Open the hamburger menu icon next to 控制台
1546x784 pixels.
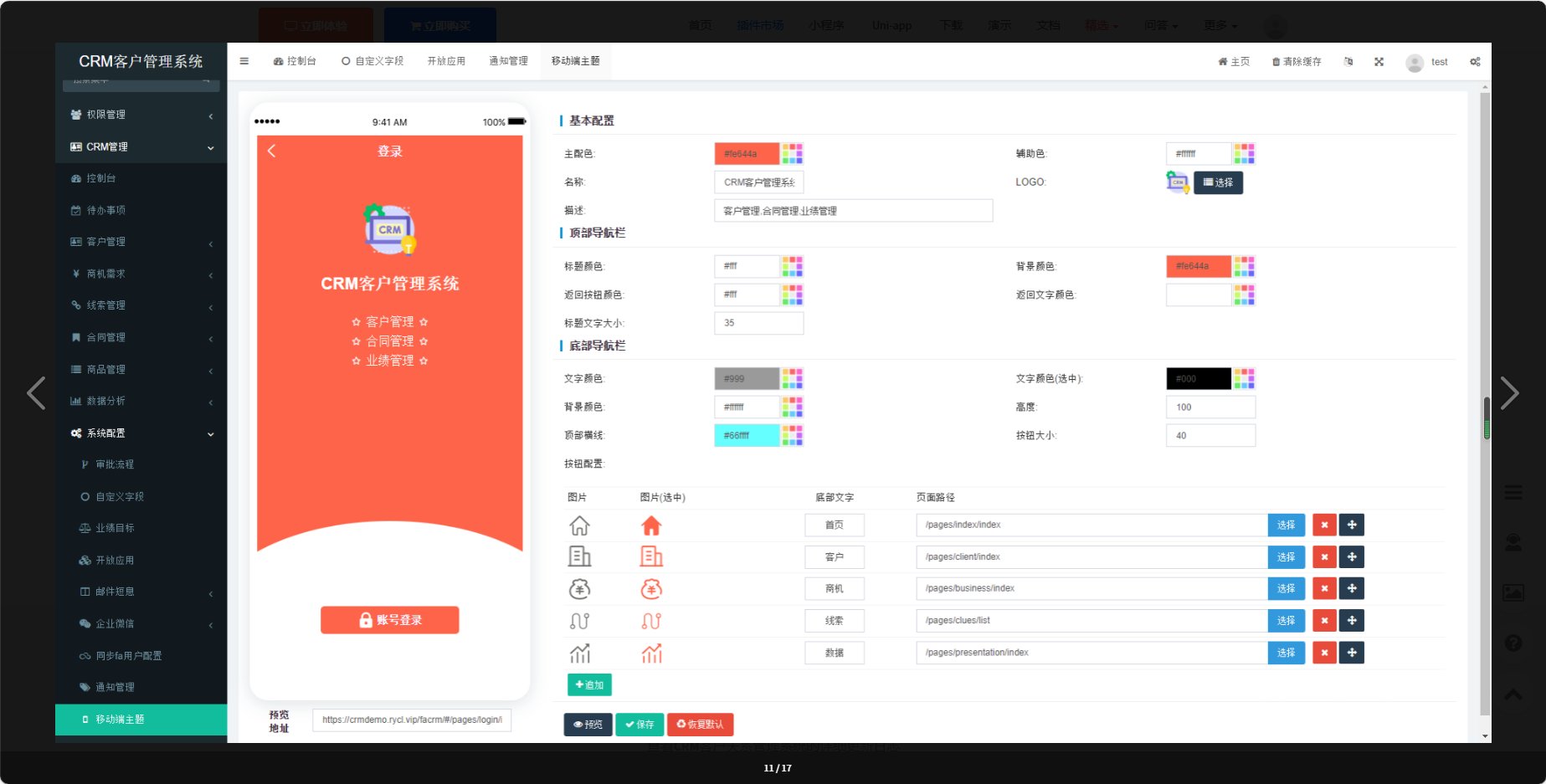(x=244, y=60)
